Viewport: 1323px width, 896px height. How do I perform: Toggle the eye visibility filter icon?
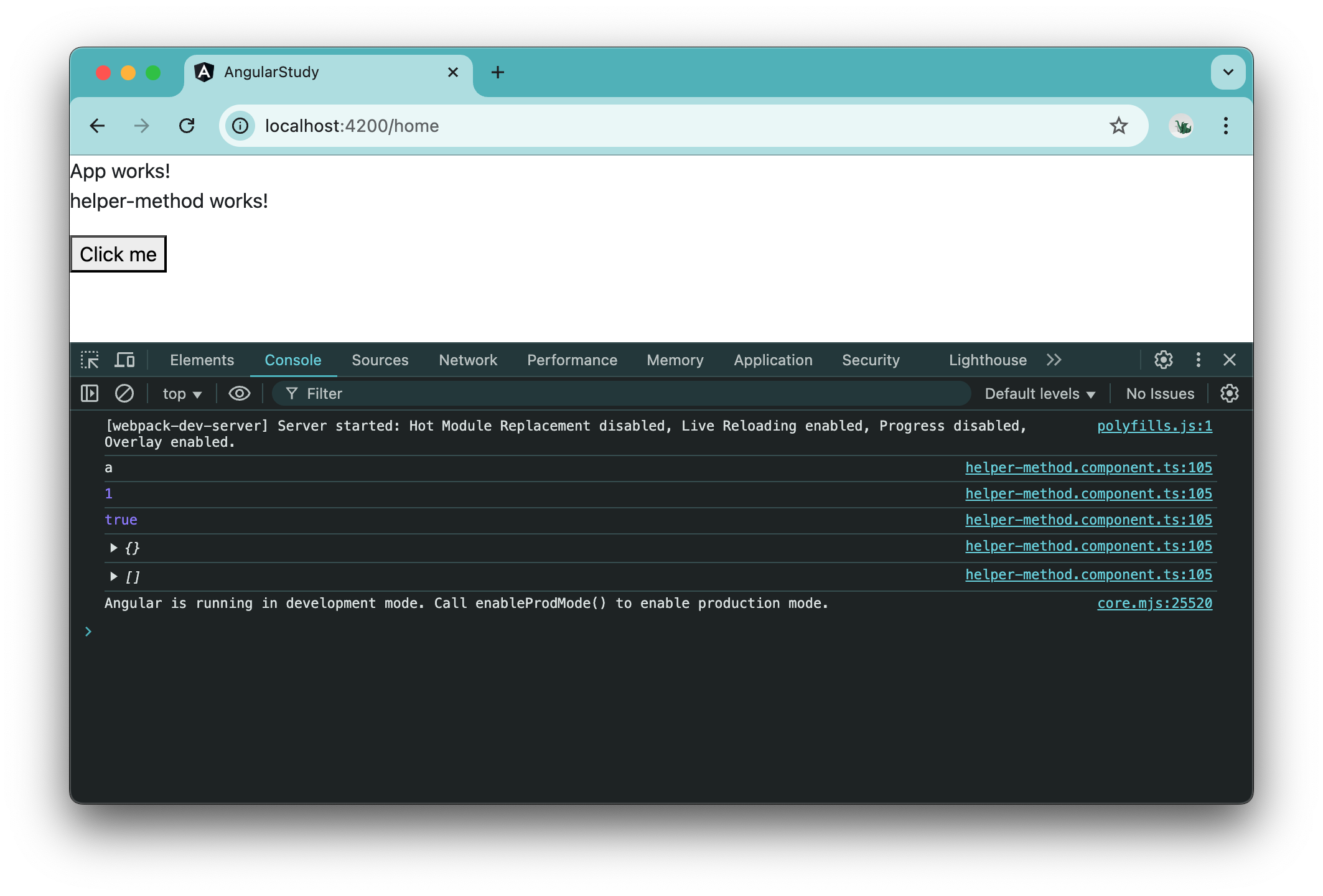pos(238,392)
